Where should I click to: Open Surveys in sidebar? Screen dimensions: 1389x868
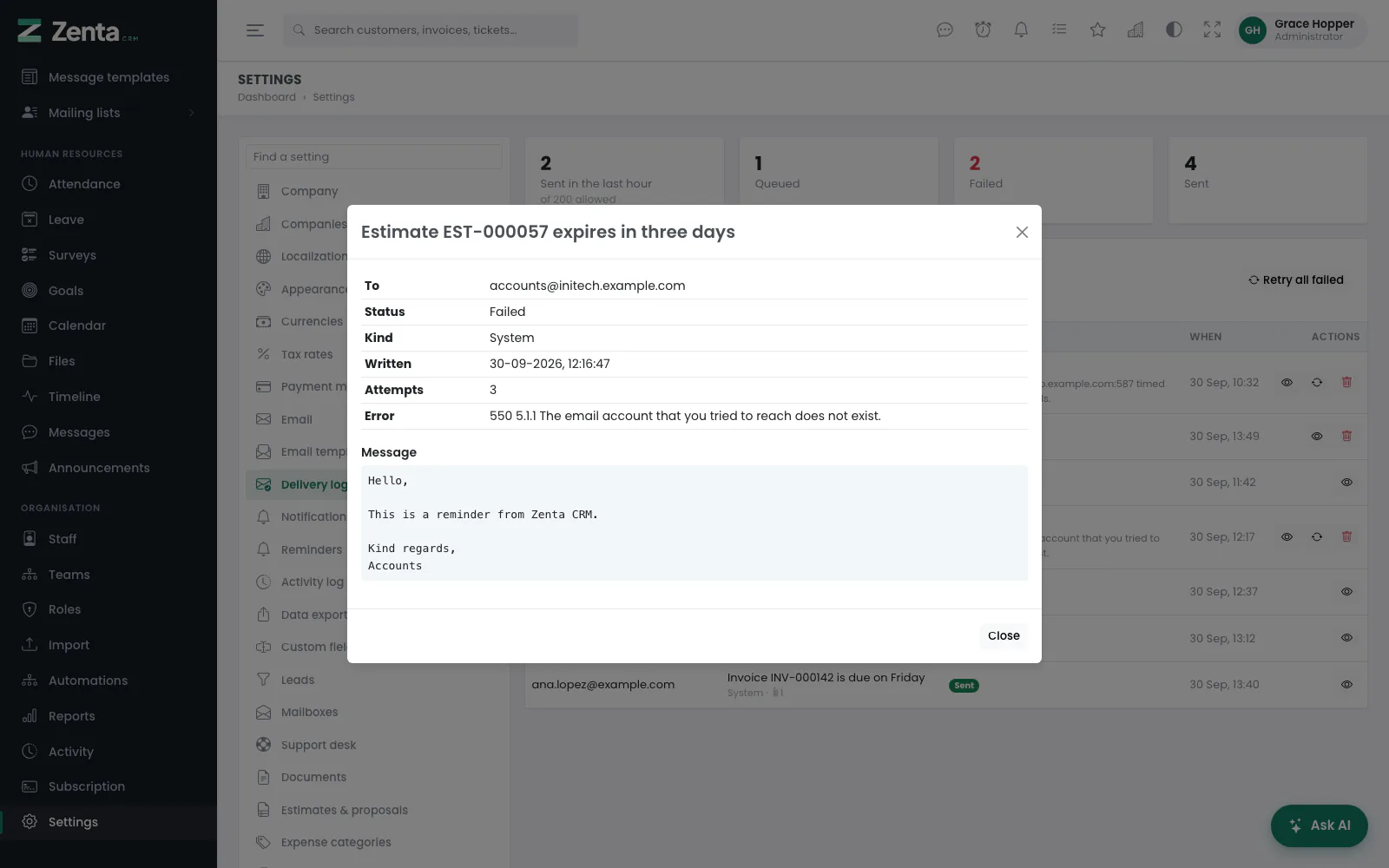coord(109,255)
